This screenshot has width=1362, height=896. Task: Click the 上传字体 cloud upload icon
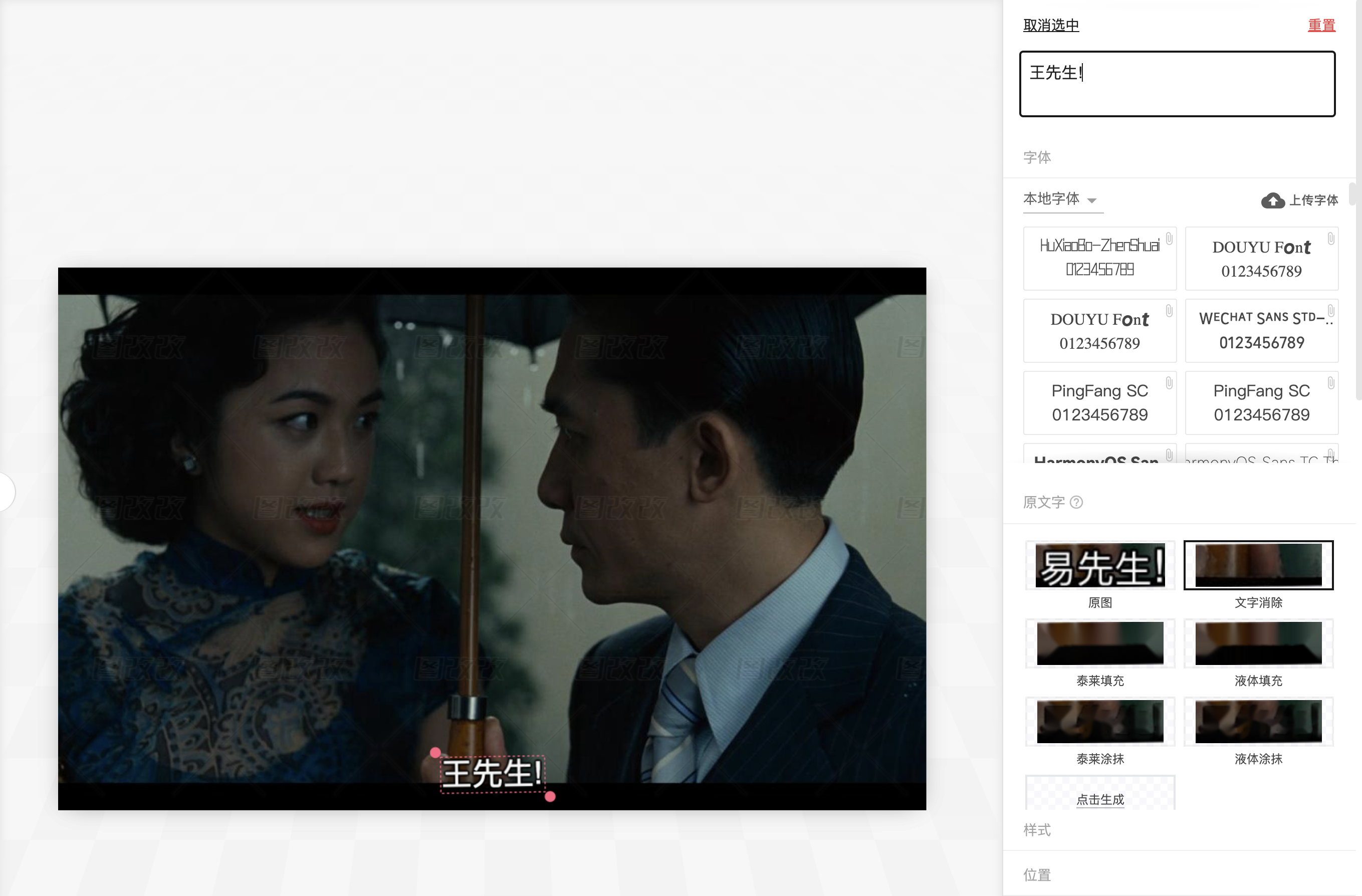[x=1273, y=200]
